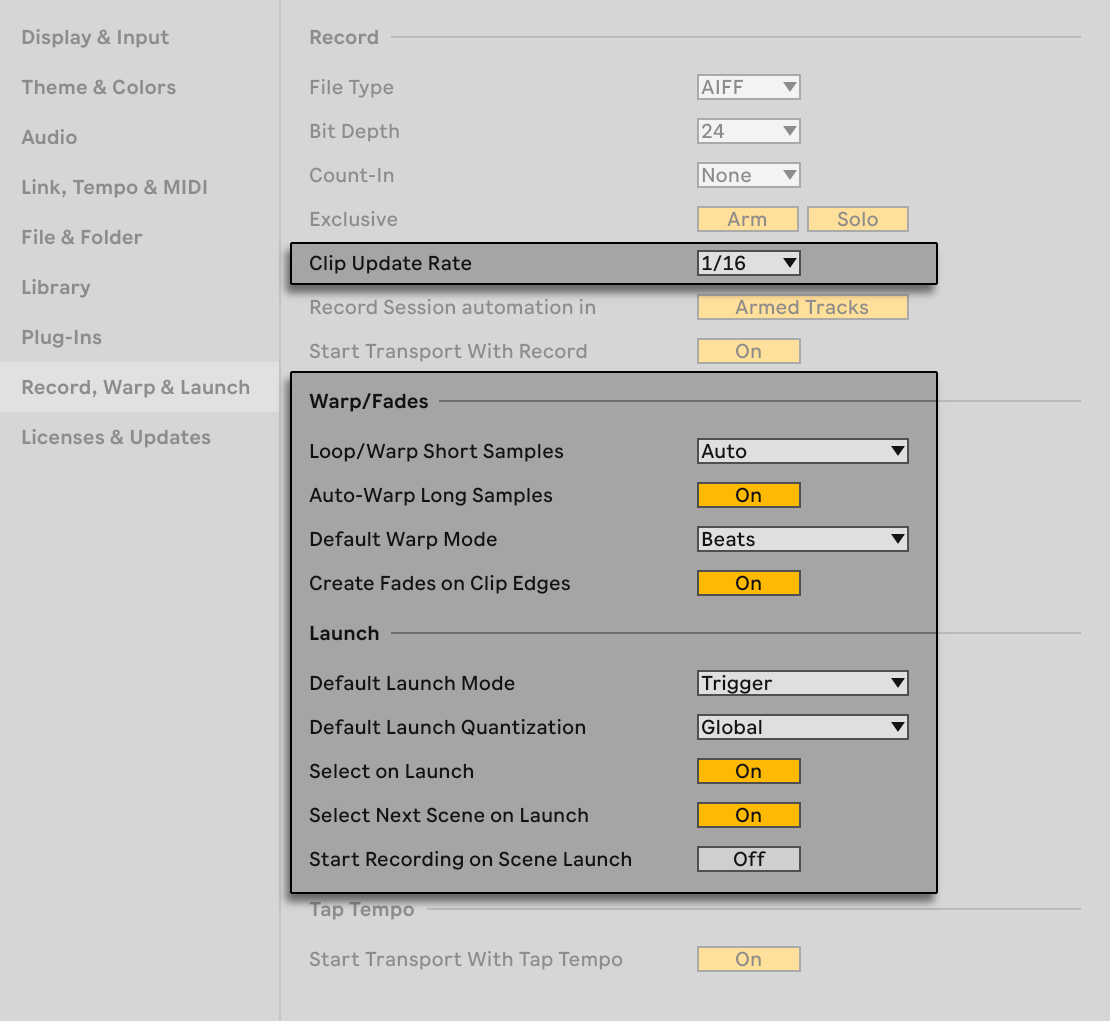The image size is (1110, 1021).
Task: Open the Library preferences section
Action: [x=55, y=287]
